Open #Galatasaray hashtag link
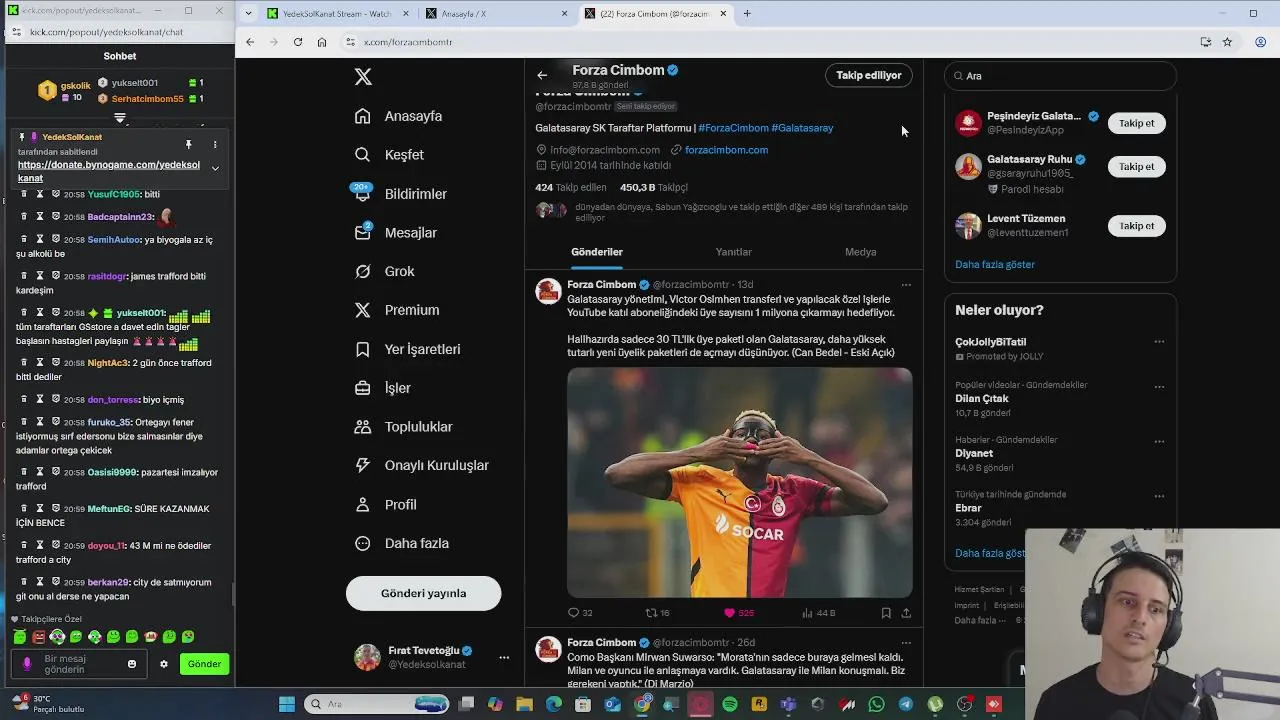 802,128
